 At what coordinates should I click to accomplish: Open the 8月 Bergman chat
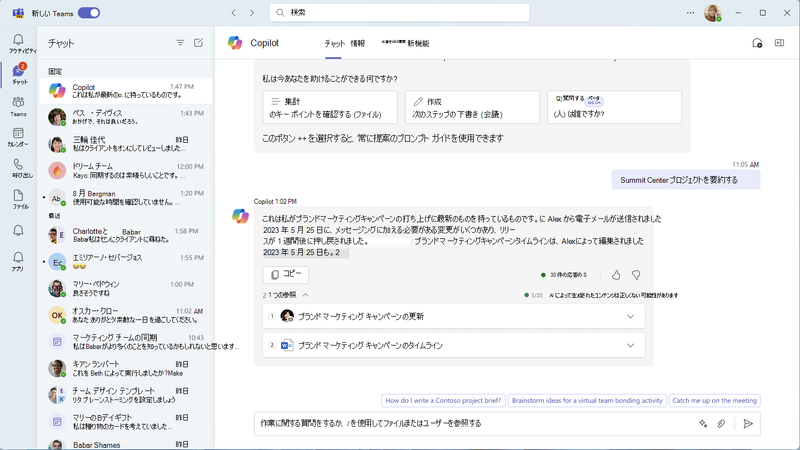point(126,197)
